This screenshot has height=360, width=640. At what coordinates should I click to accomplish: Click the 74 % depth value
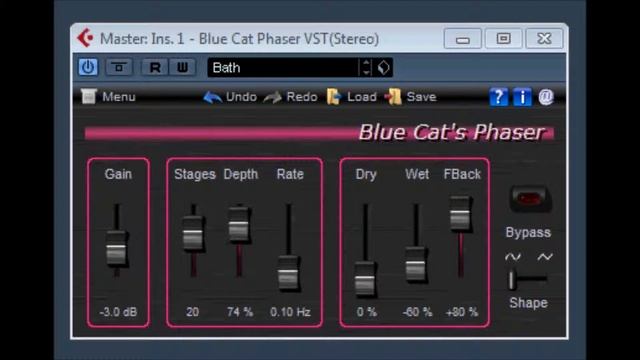[x=240, y=312]
